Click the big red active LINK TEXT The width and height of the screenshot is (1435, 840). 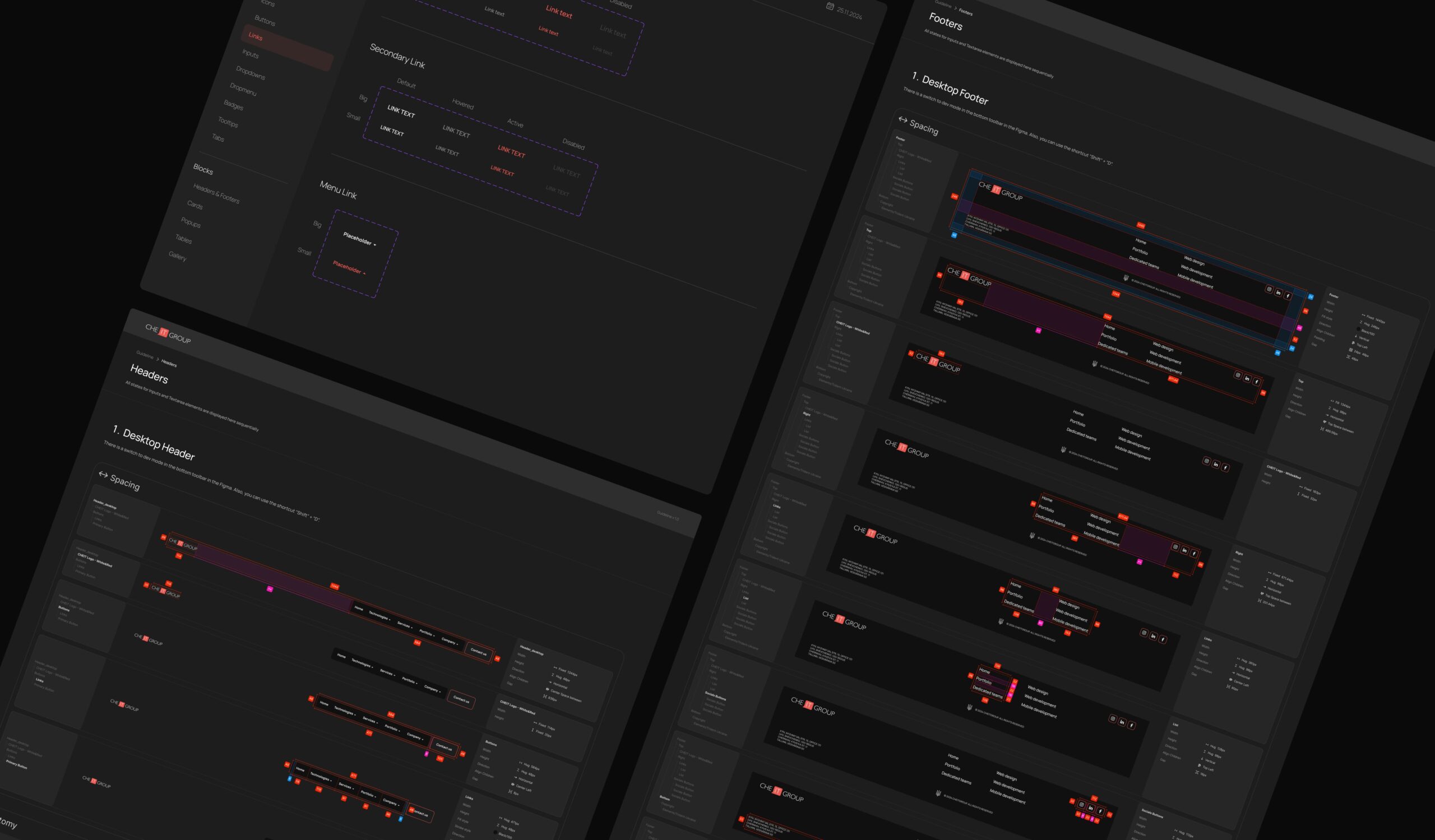click(x=511, y=151)
